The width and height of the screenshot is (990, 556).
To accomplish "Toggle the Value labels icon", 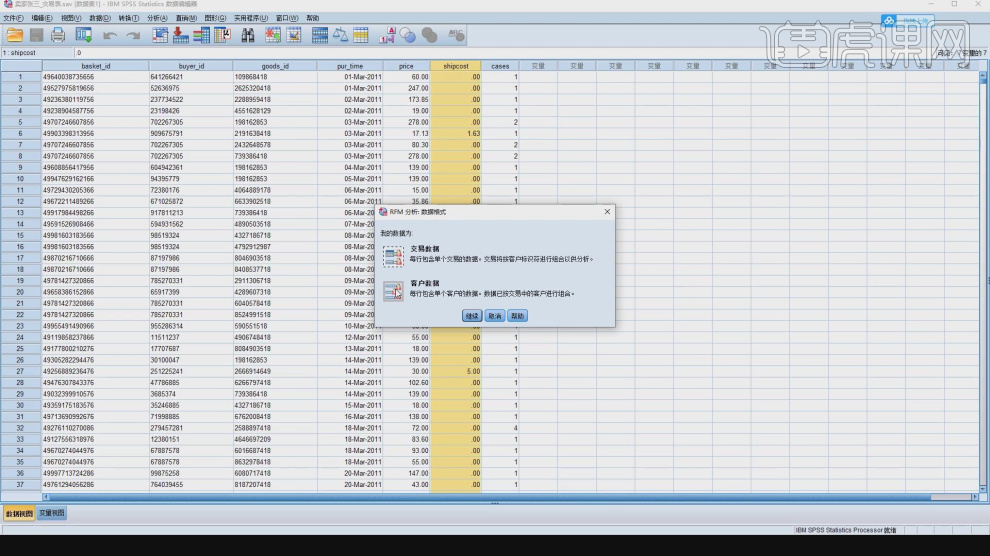I will 387,35.
